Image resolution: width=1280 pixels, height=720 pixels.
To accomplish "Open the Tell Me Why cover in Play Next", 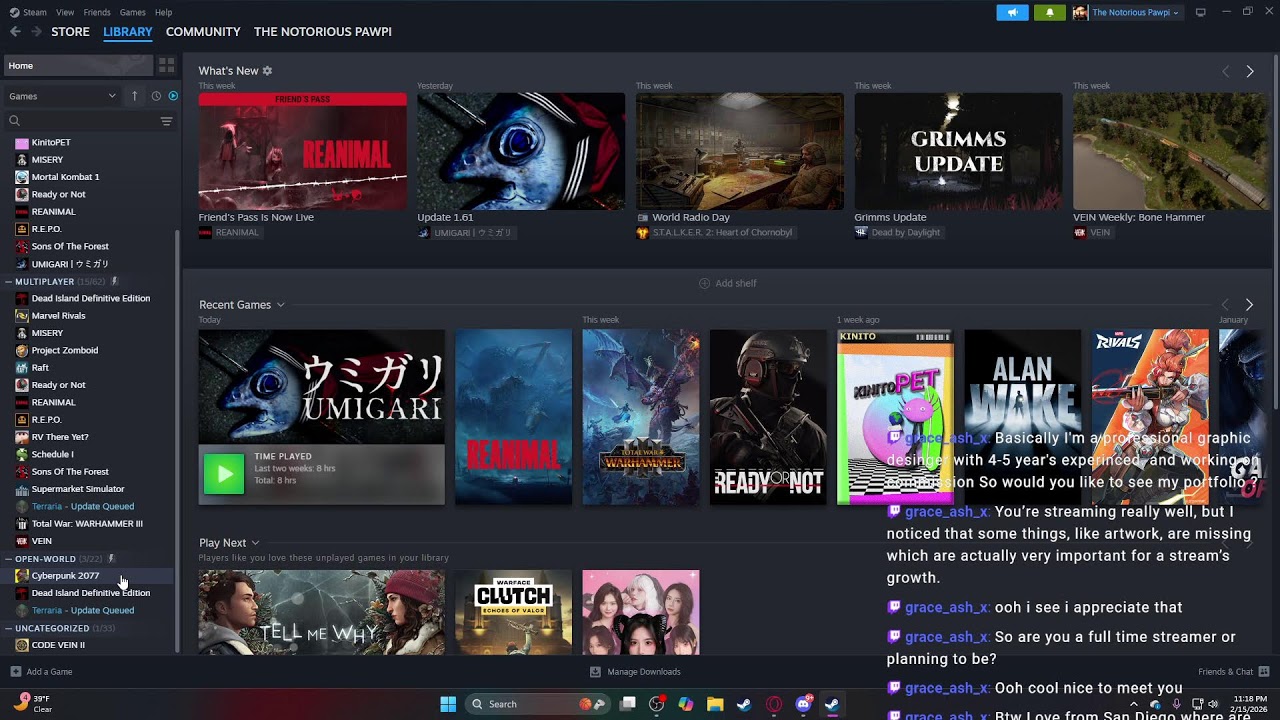I will pyautogui.click(x=322, y=612).
